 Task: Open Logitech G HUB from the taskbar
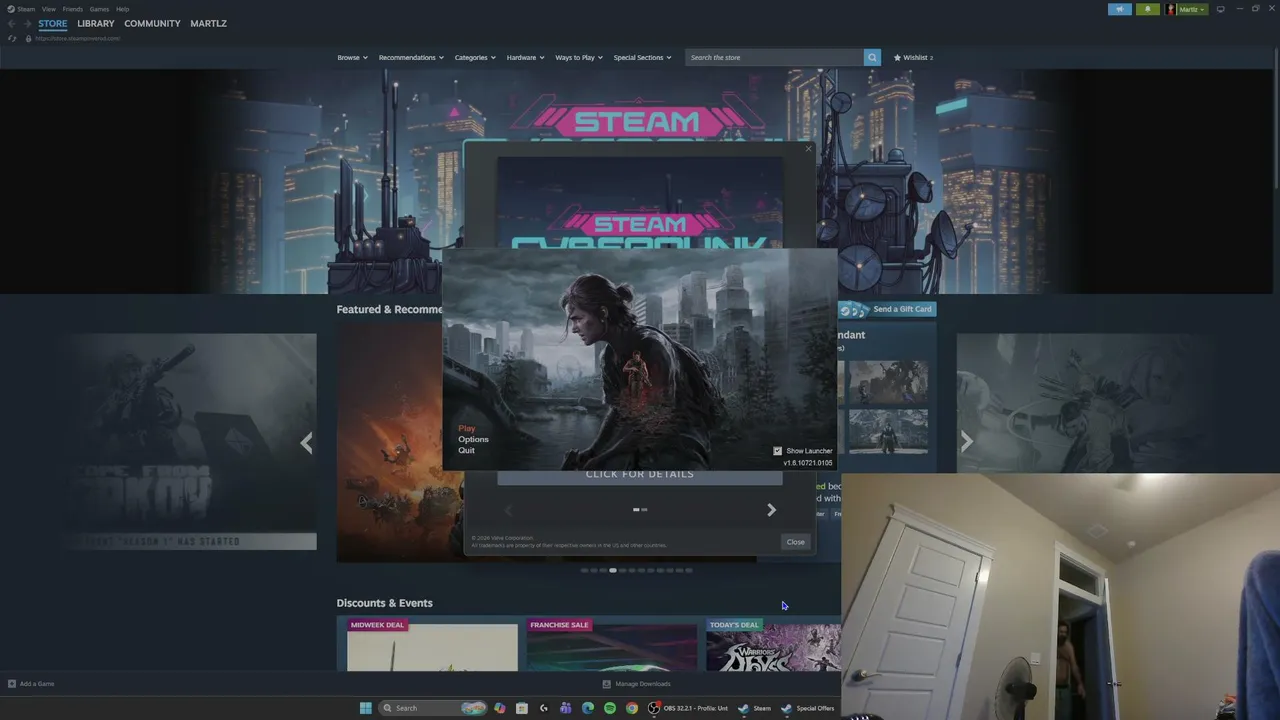pyautogui.click(x=544, y=708)
